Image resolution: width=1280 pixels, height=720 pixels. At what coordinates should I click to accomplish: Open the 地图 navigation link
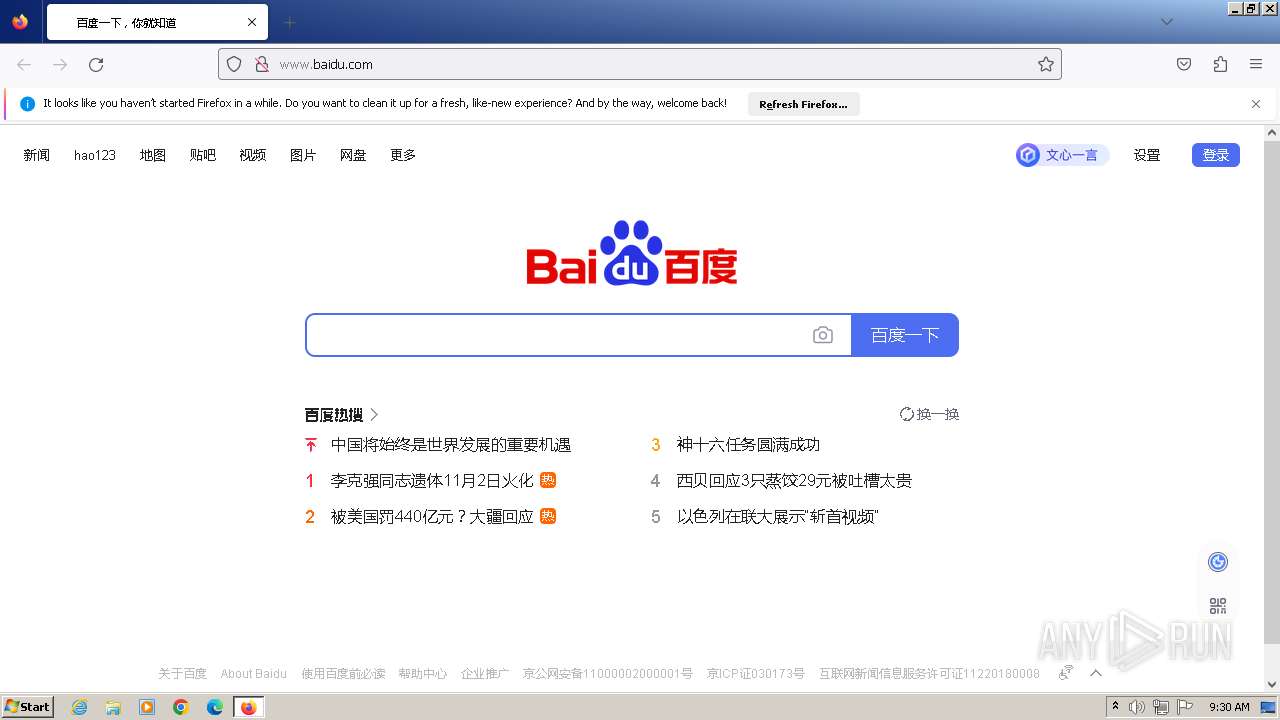click(153, 155)
